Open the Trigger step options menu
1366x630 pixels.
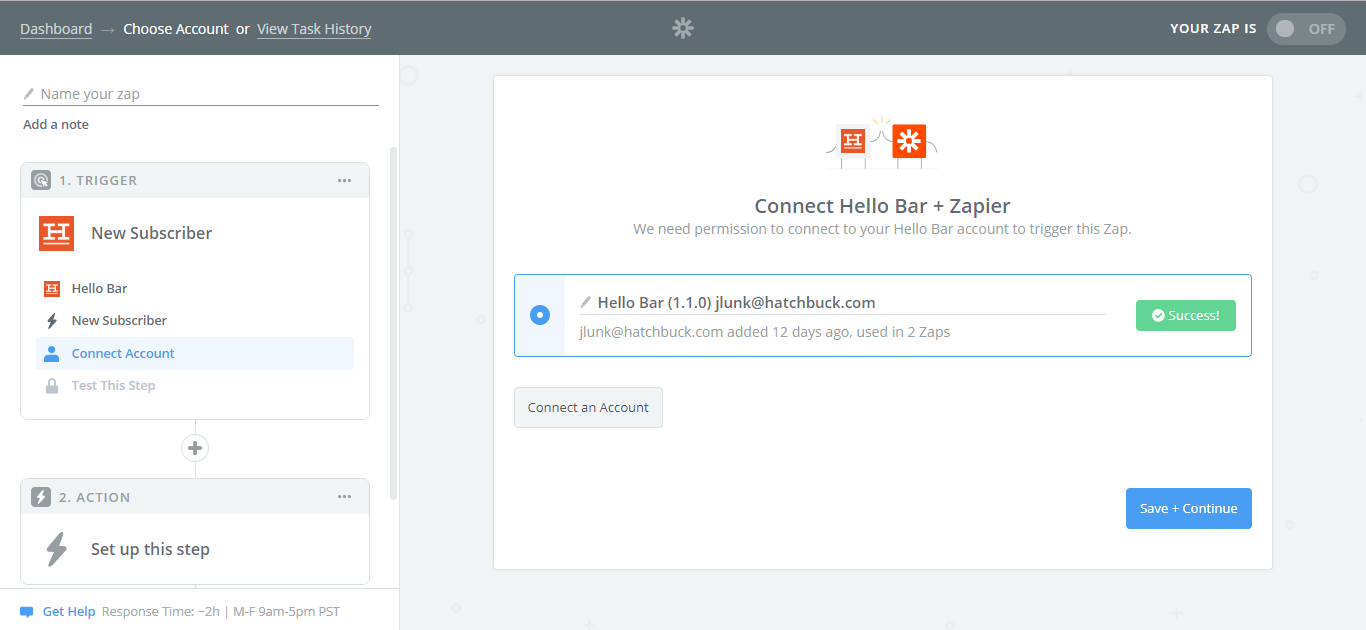pos(344,180)
